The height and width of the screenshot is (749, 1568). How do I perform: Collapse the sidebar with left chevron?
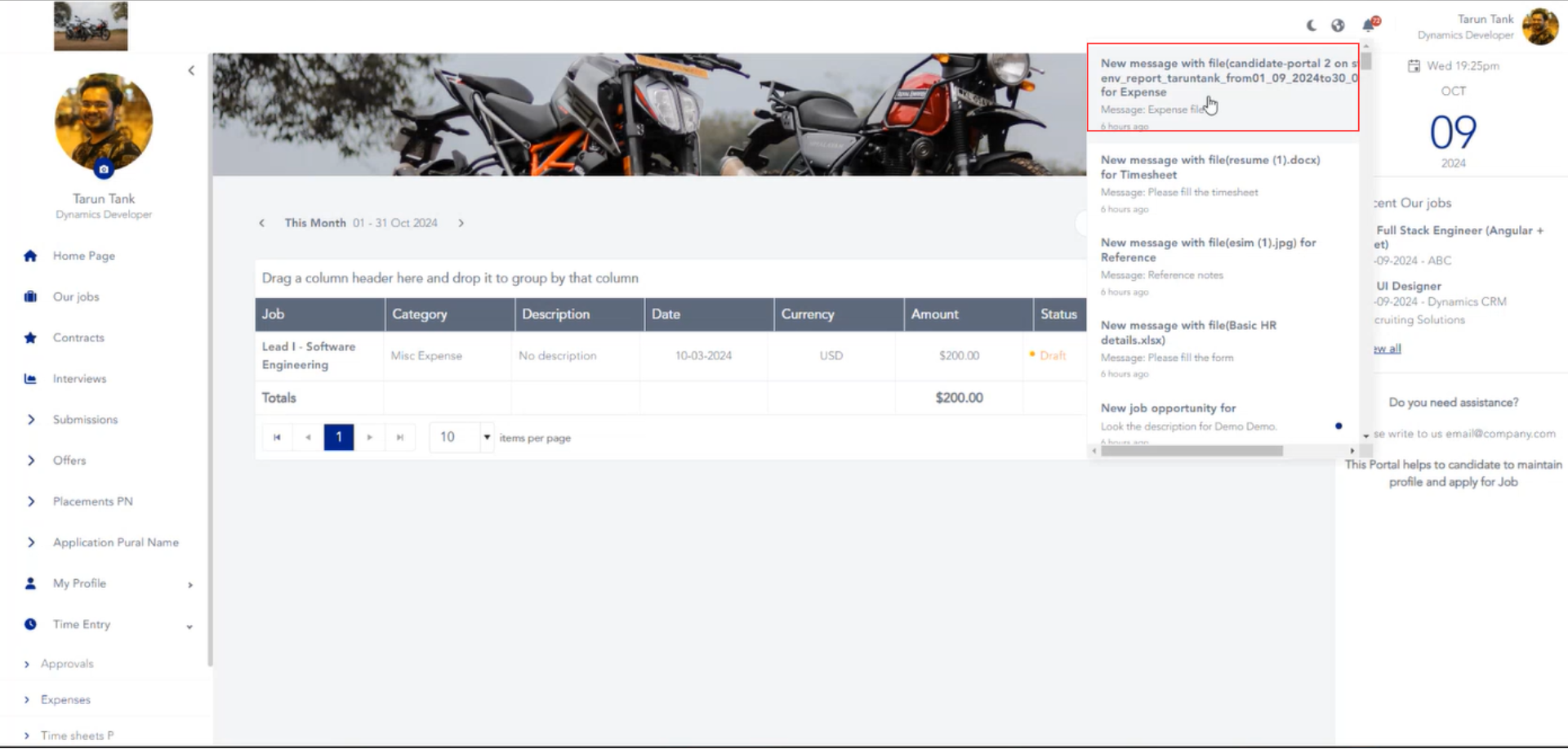coord(191,70)
